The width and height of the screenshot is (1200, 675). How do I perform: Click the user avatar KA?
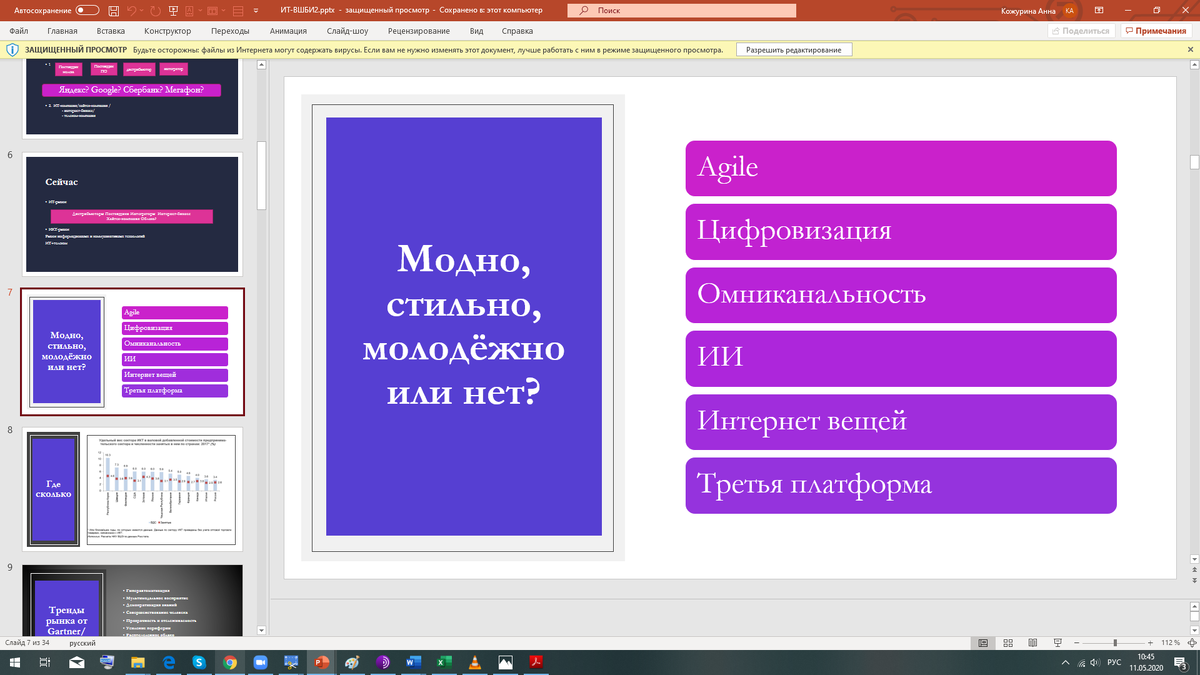(x=1070, y=10)
